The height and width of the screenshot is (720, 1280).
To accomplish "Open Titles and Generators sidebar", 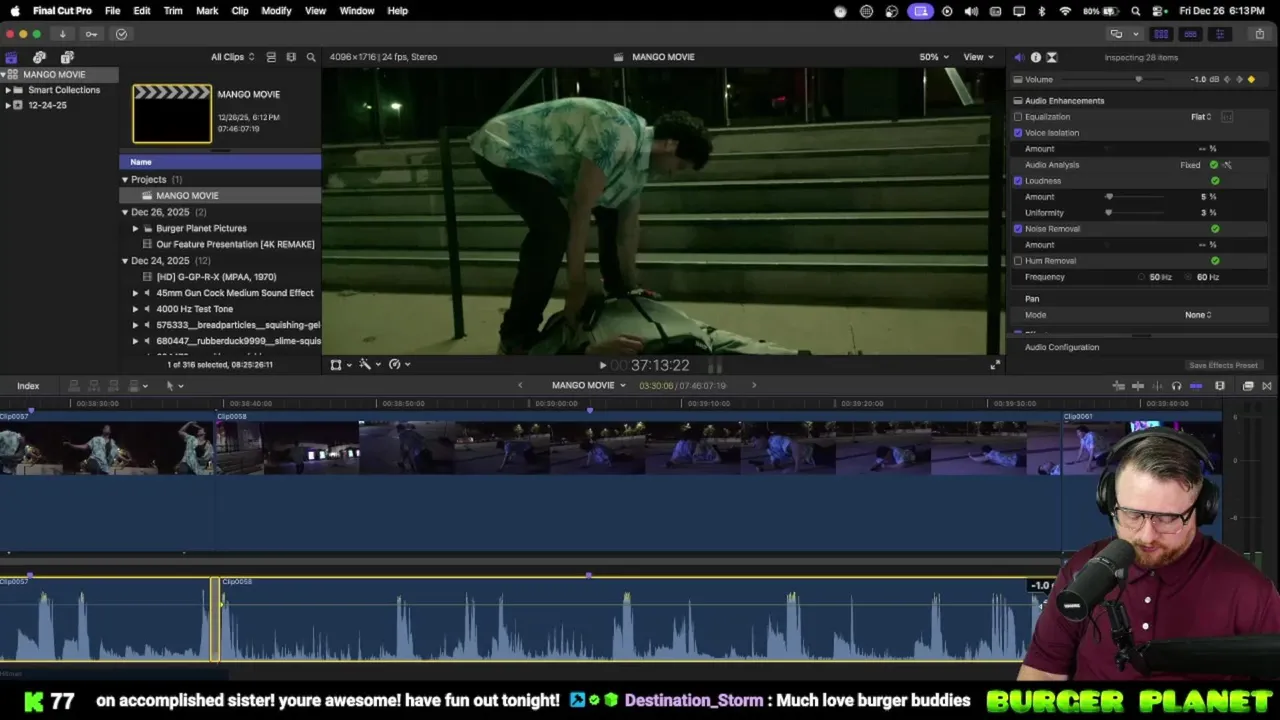I will pyautogui.click(x=66, y=57).
